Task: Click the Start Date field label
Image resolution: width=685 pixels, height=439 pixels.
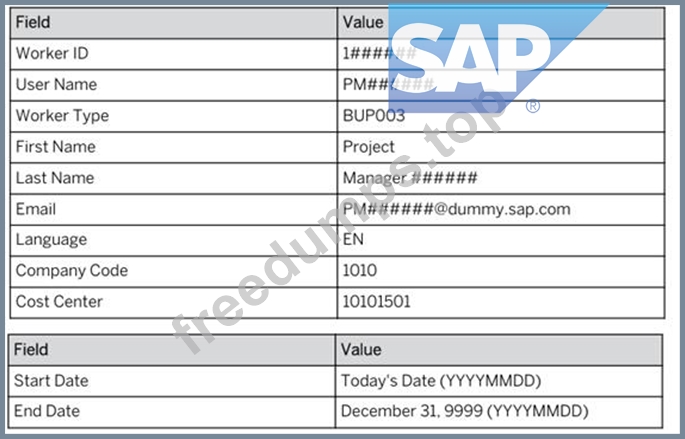Action: 51,381
